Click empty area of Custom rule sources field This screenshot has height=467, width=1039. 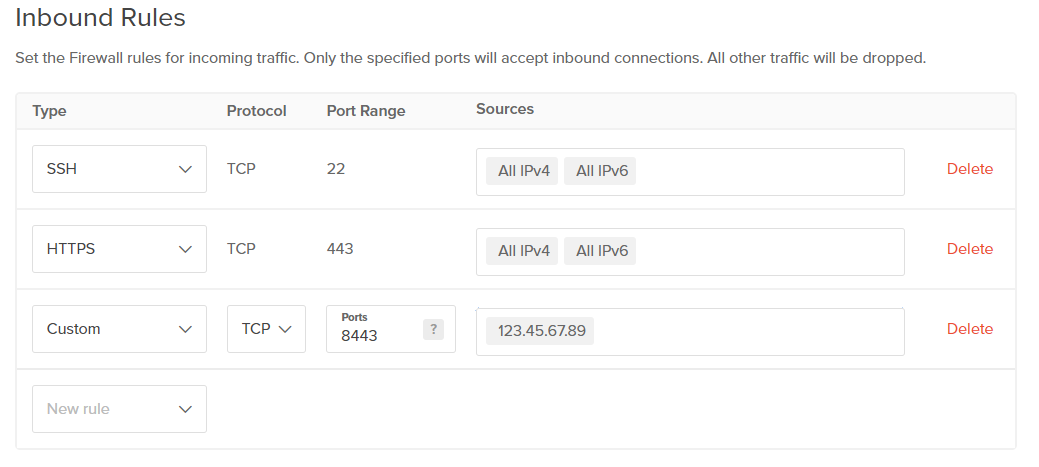point(750,331)
